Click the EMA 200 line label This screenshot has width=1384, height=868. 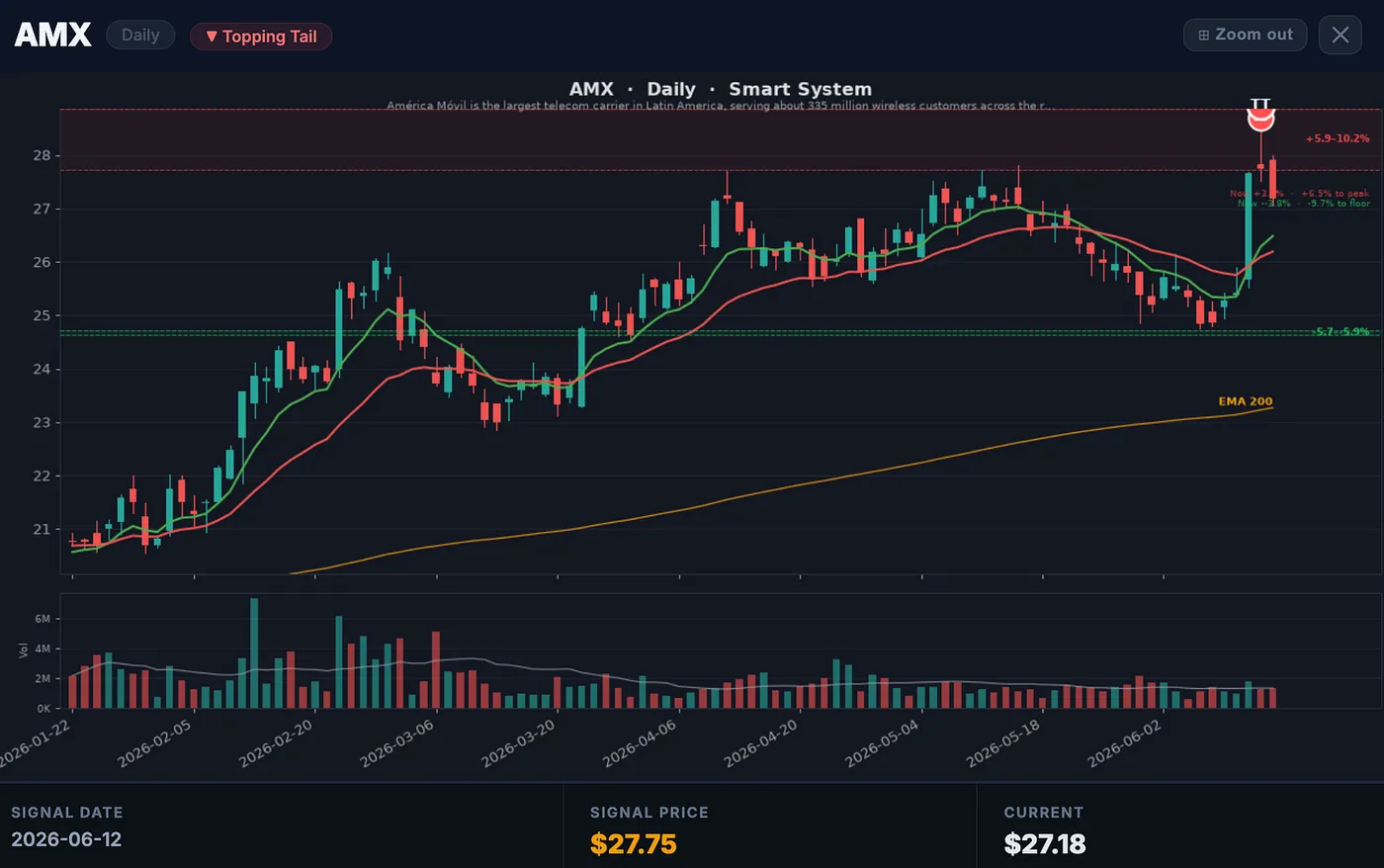pyautogui.click(x=1246, y=401)
